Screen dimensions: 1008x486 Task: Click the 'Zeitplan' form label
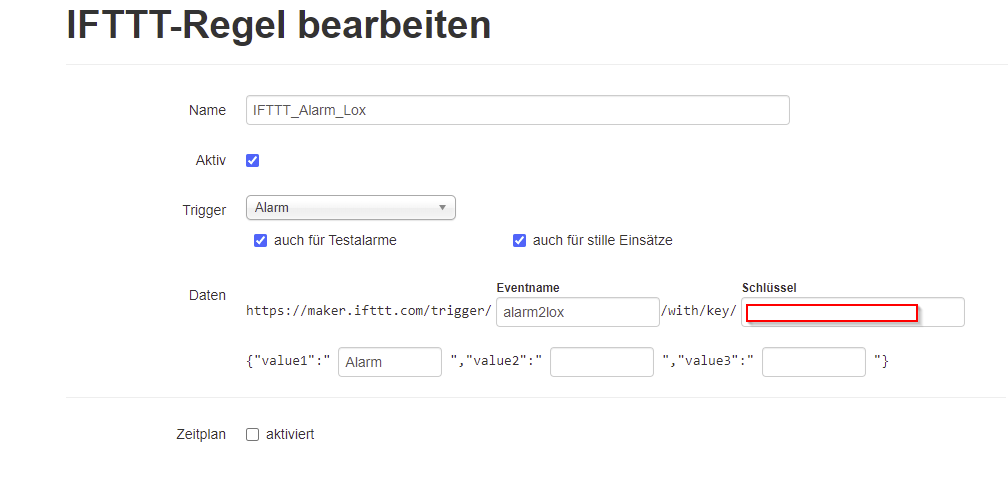[201, 434]
